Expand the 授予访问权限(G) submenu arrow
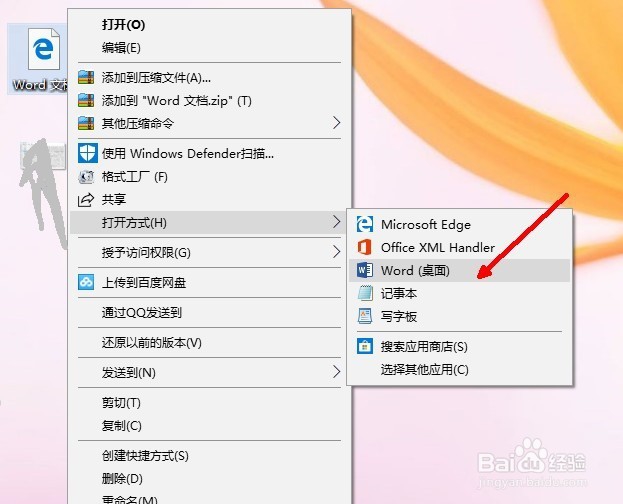Image resolution: width=623 pixels, height=504 pixels. (x=337, y=252)
